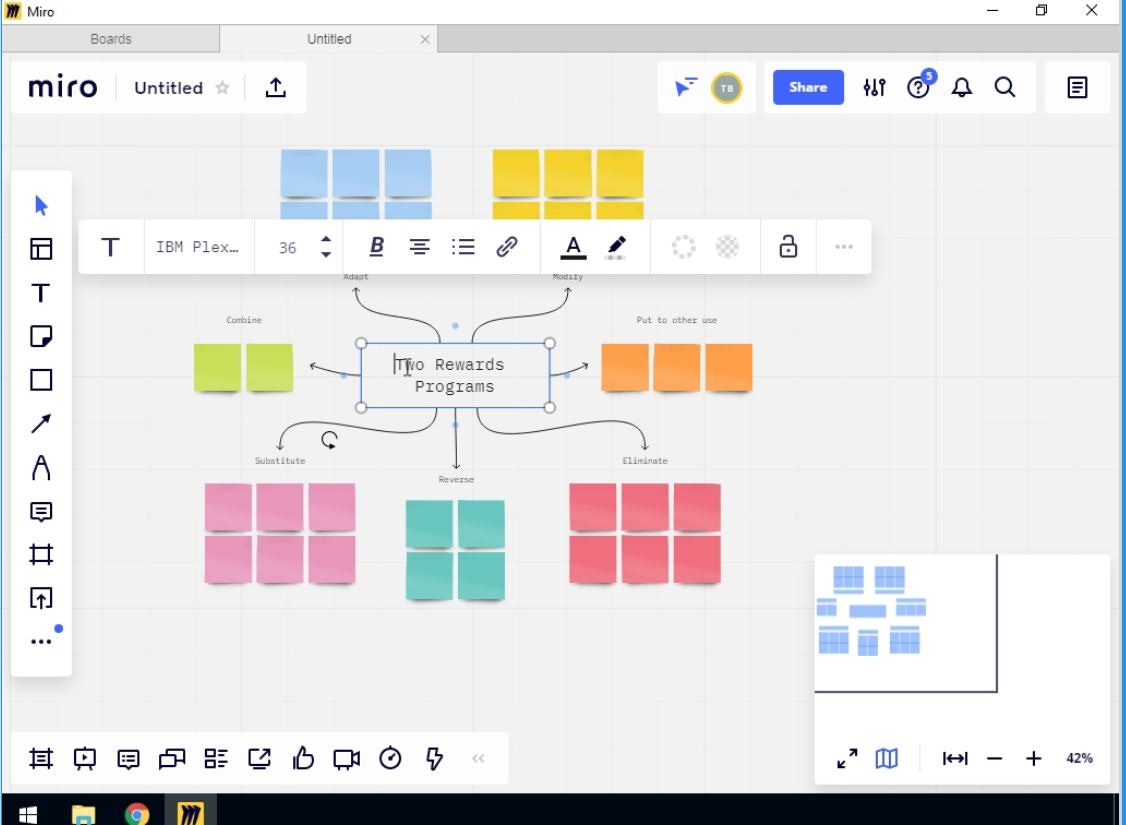Open more options ellipsis in context toolbar
1126x825 pixels.
click(x=844, y=247)
